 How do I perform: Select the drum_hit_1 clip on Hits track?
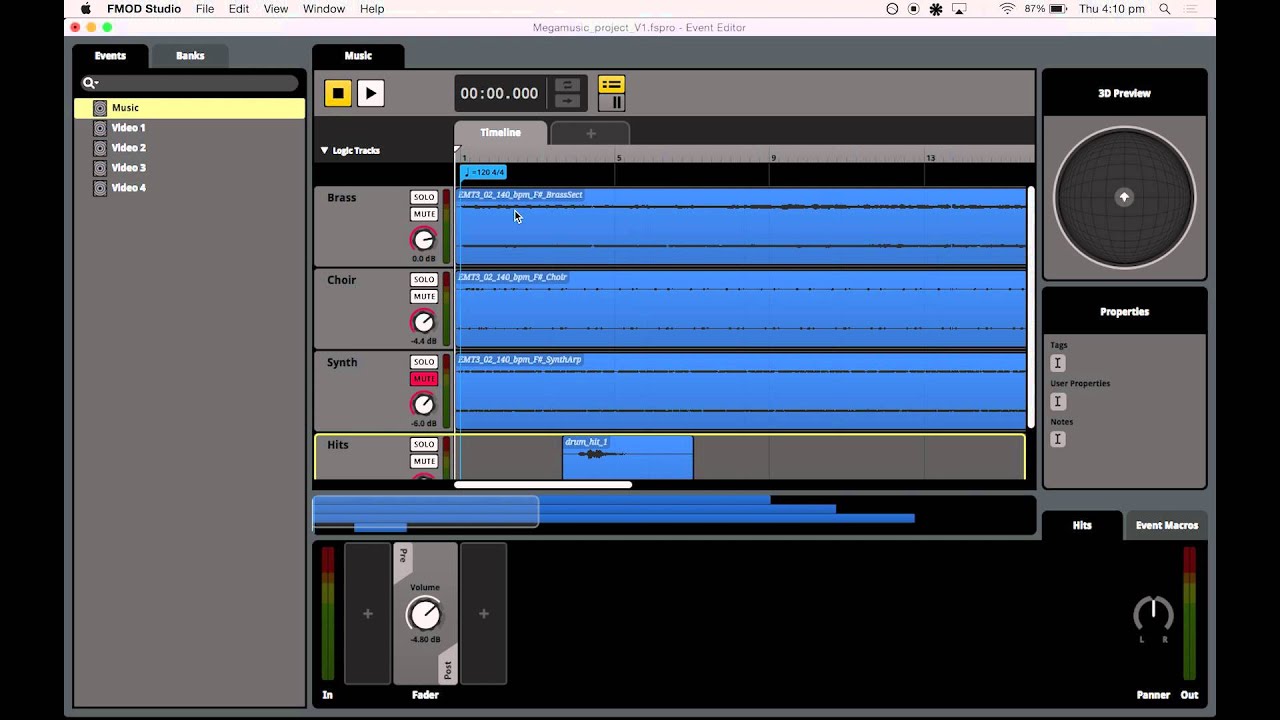pos(628,457)
